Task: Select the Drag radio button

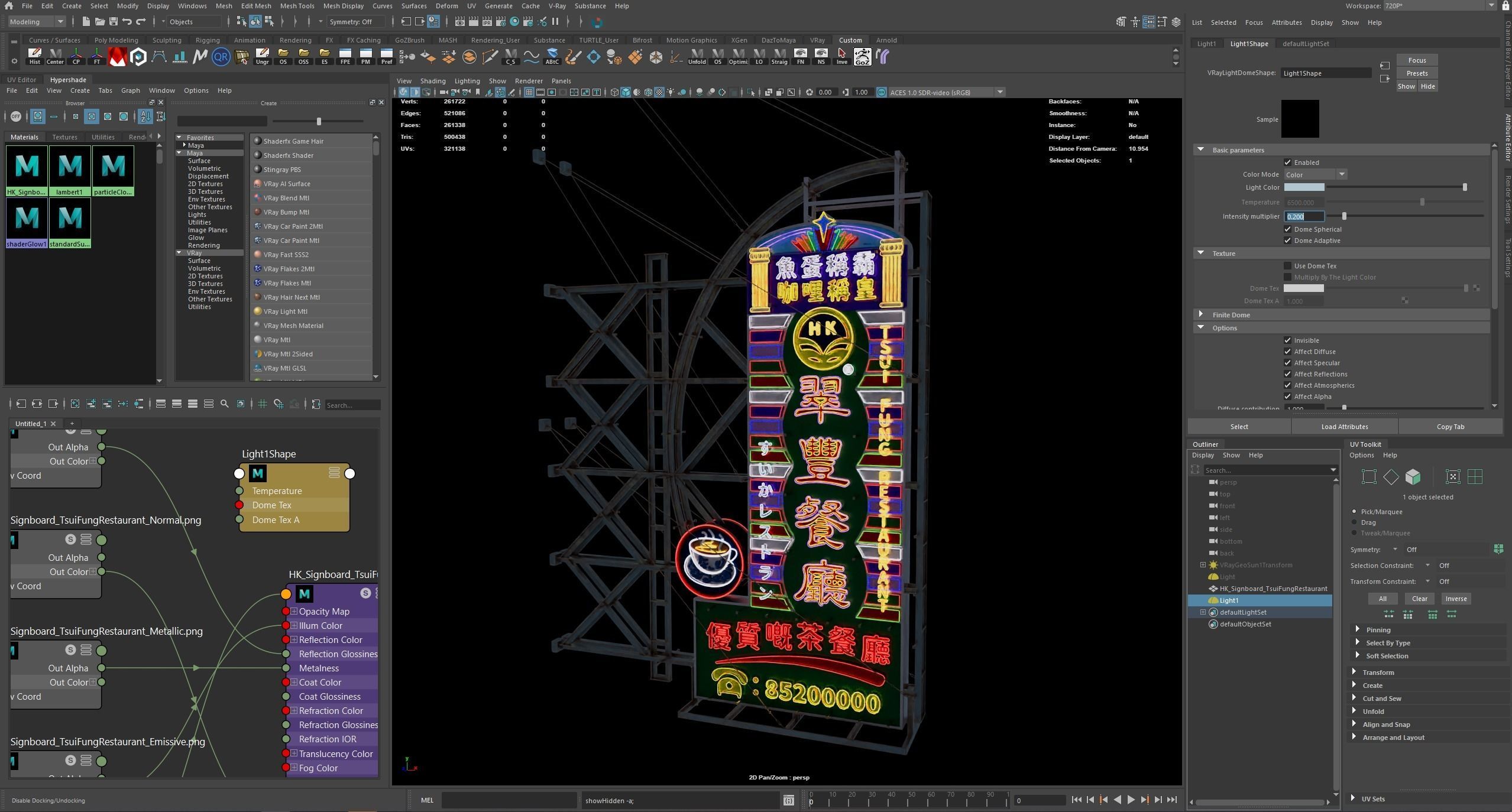Action: pyautogui.click(x=1354, y=522)
